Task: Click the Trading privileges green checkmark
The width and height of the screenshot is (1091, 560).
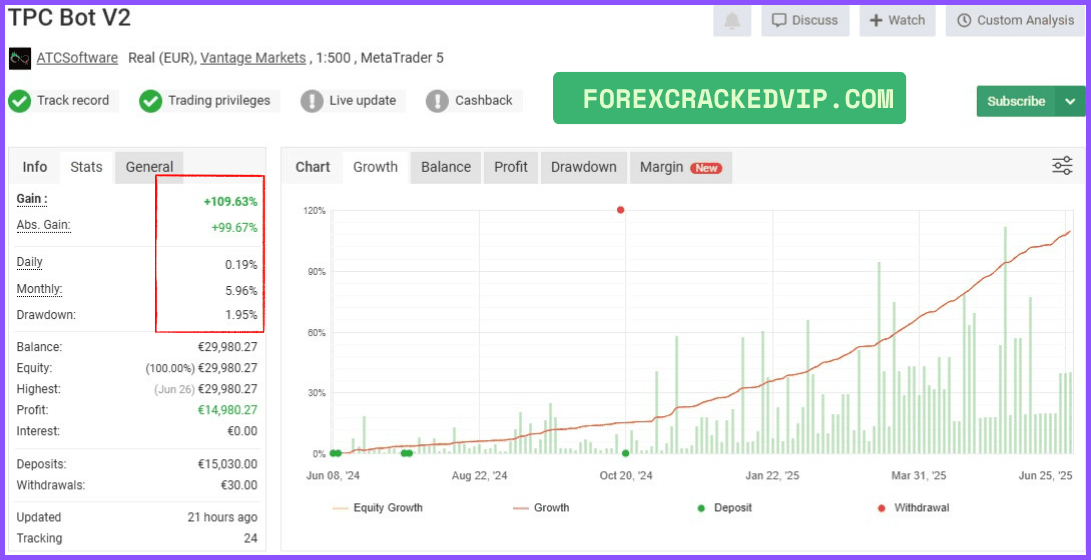Action: (150, 101)
